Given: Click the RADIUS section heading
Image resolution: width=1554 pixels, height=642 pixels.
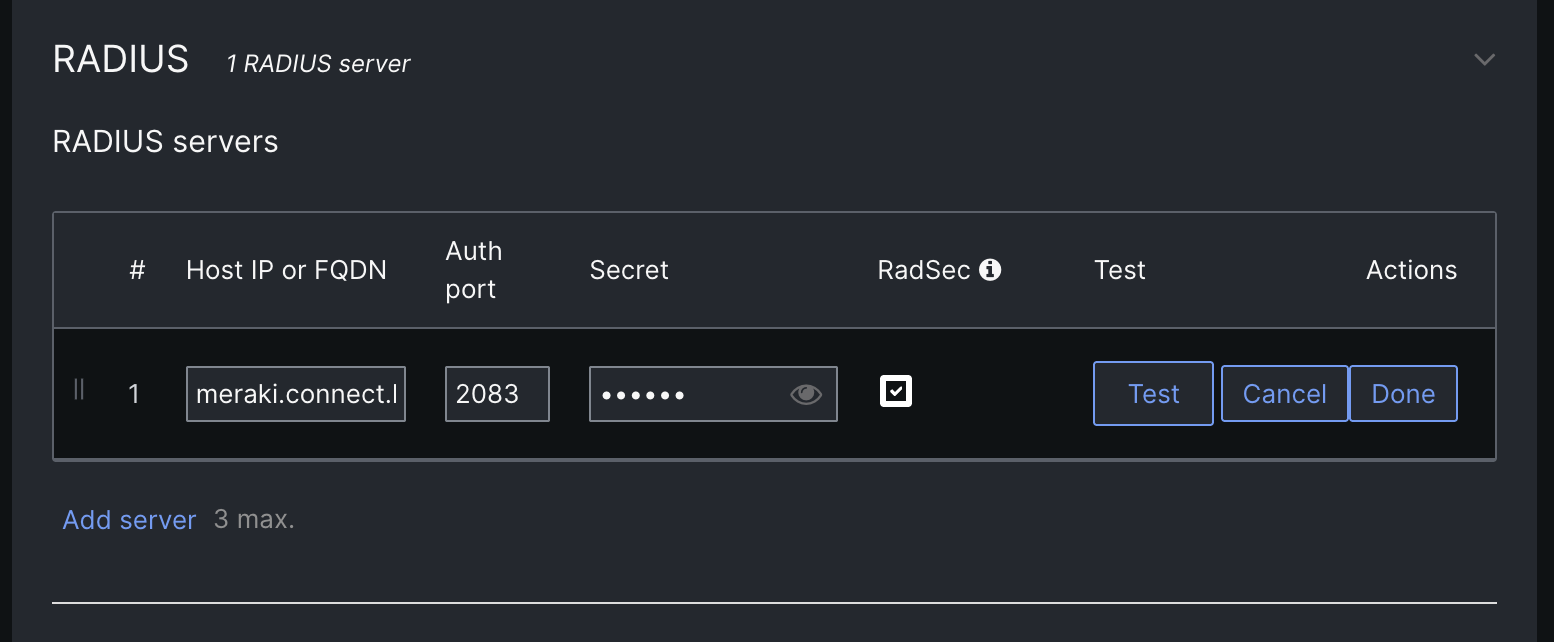Looking at the screenshot, I should click(121, 60).
